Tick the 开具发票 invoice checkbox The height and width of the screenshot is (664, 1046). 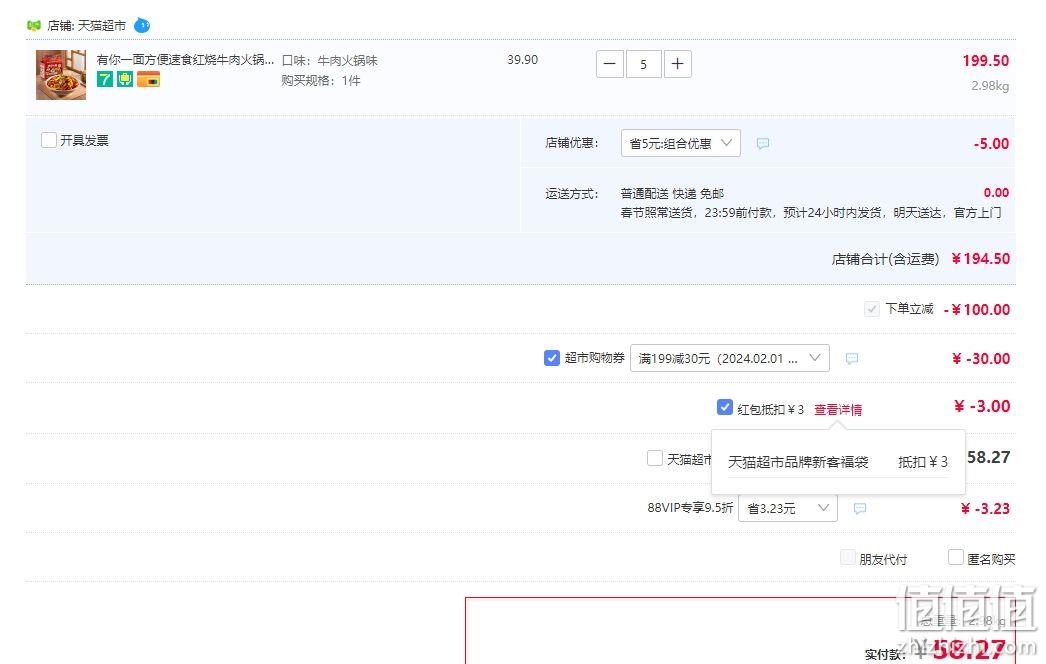pyautogui.click(x=49, y=140)
